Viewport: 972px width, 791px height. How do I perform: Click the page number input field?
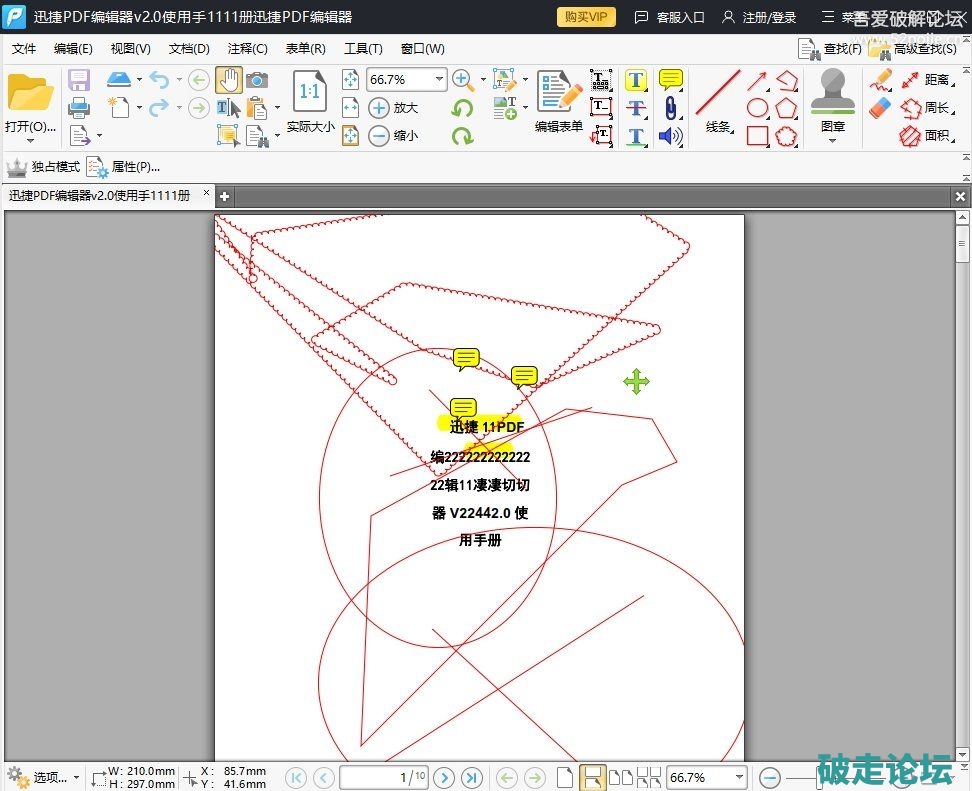(x=385, y=777)
